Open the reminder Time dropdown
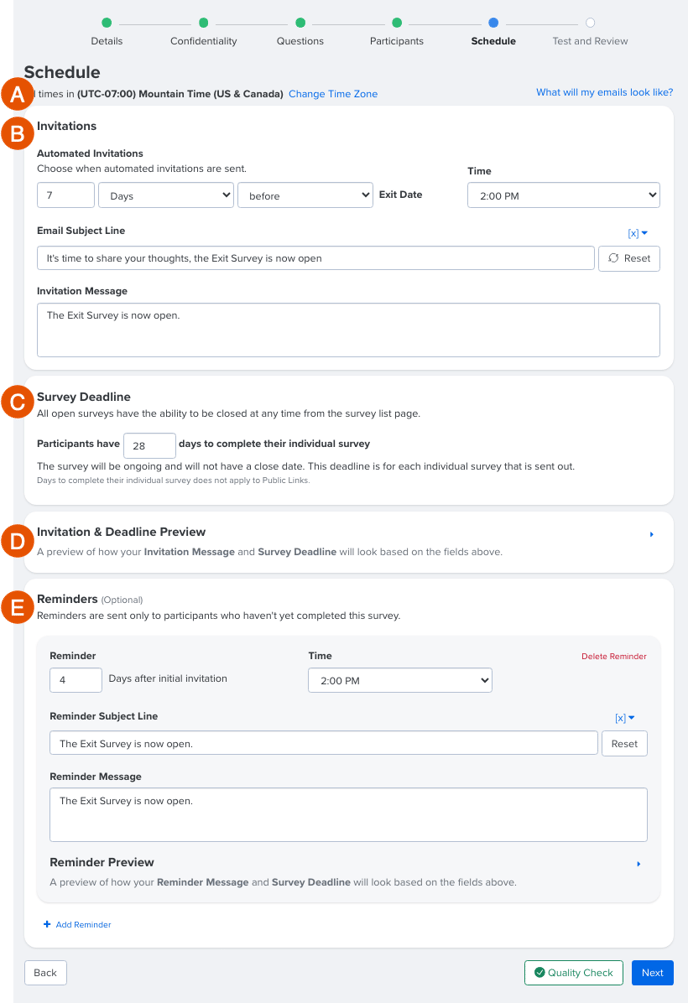 (x=400, y=680)
